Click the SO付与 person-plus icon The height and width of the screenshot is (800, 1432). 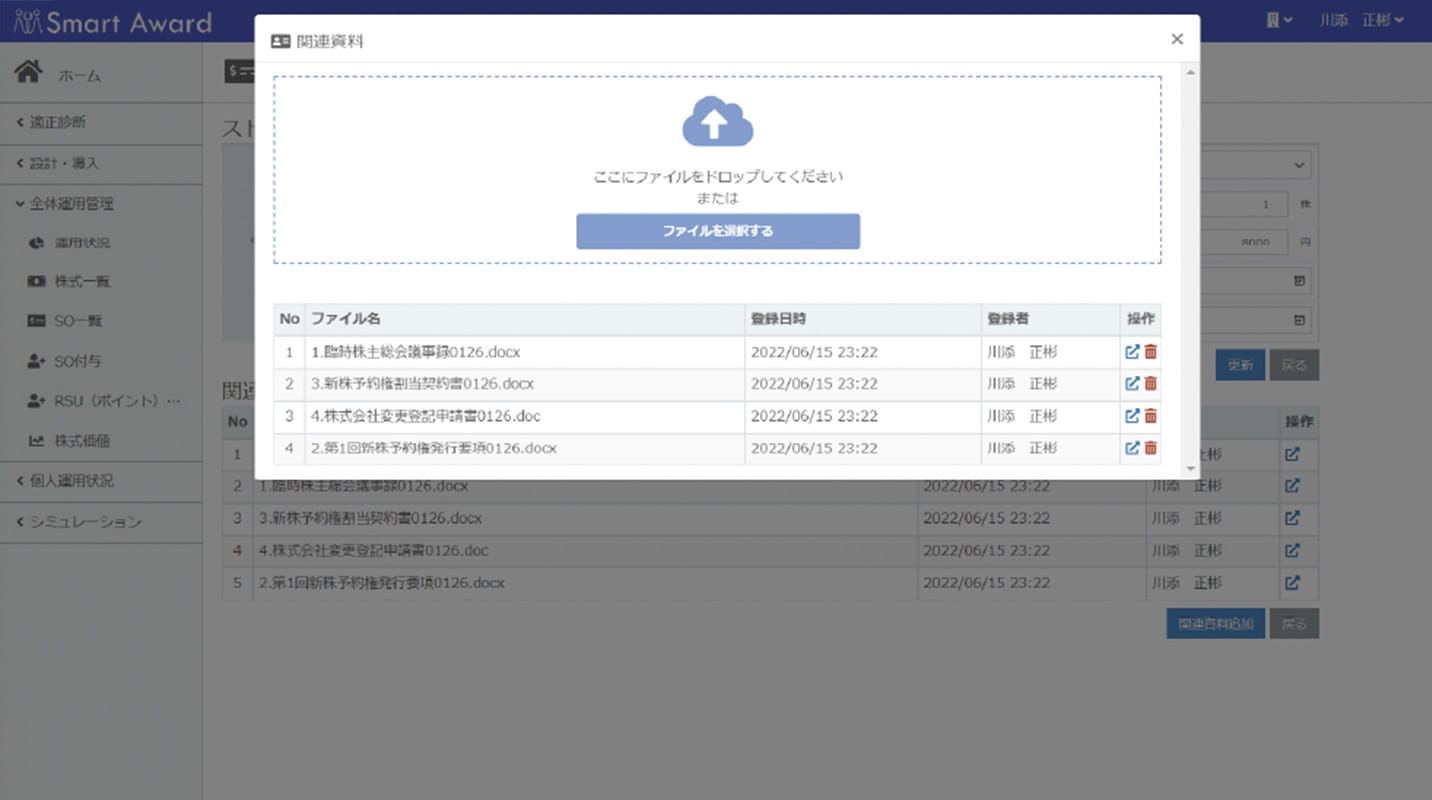pos(36,361)
